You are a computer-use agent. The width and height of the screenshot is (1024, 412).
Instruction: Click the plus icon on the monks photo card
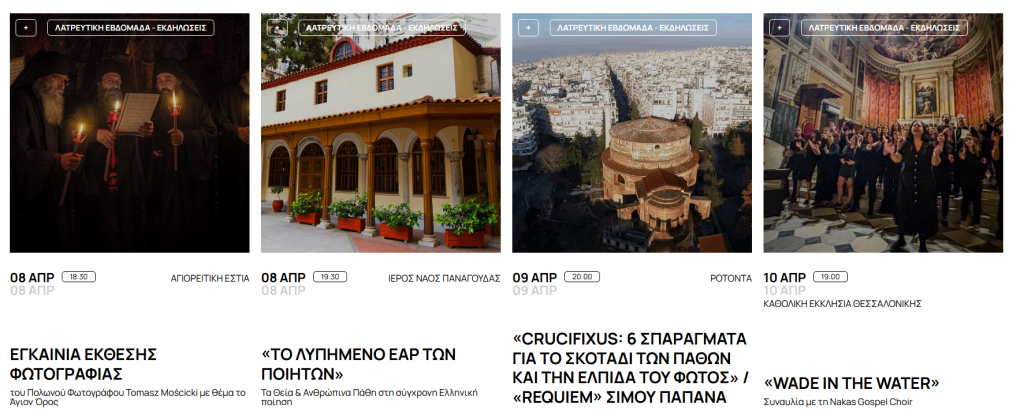(x=26, y=28)
